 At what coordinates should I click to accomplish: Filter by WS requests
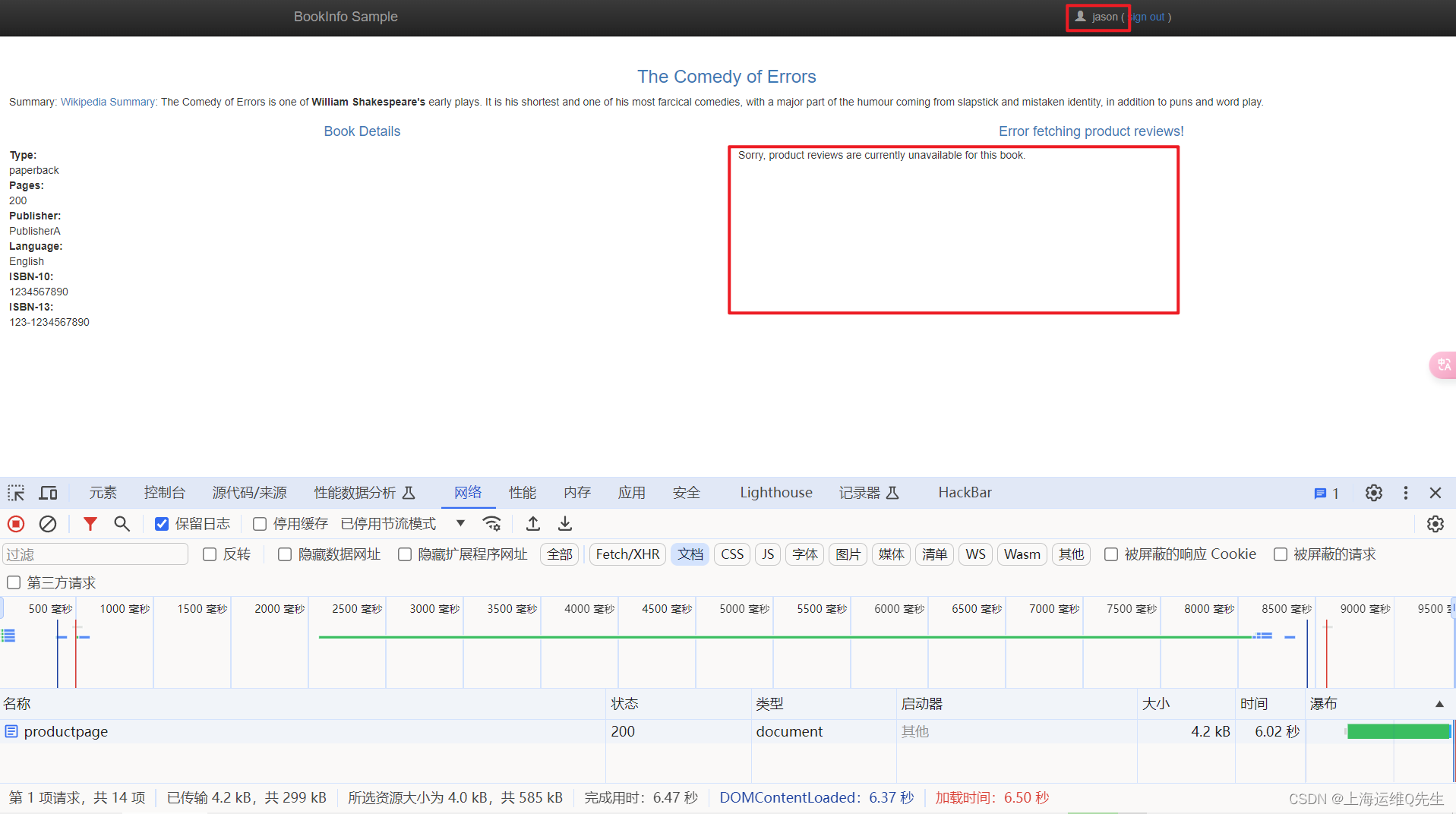click(976, 554)
